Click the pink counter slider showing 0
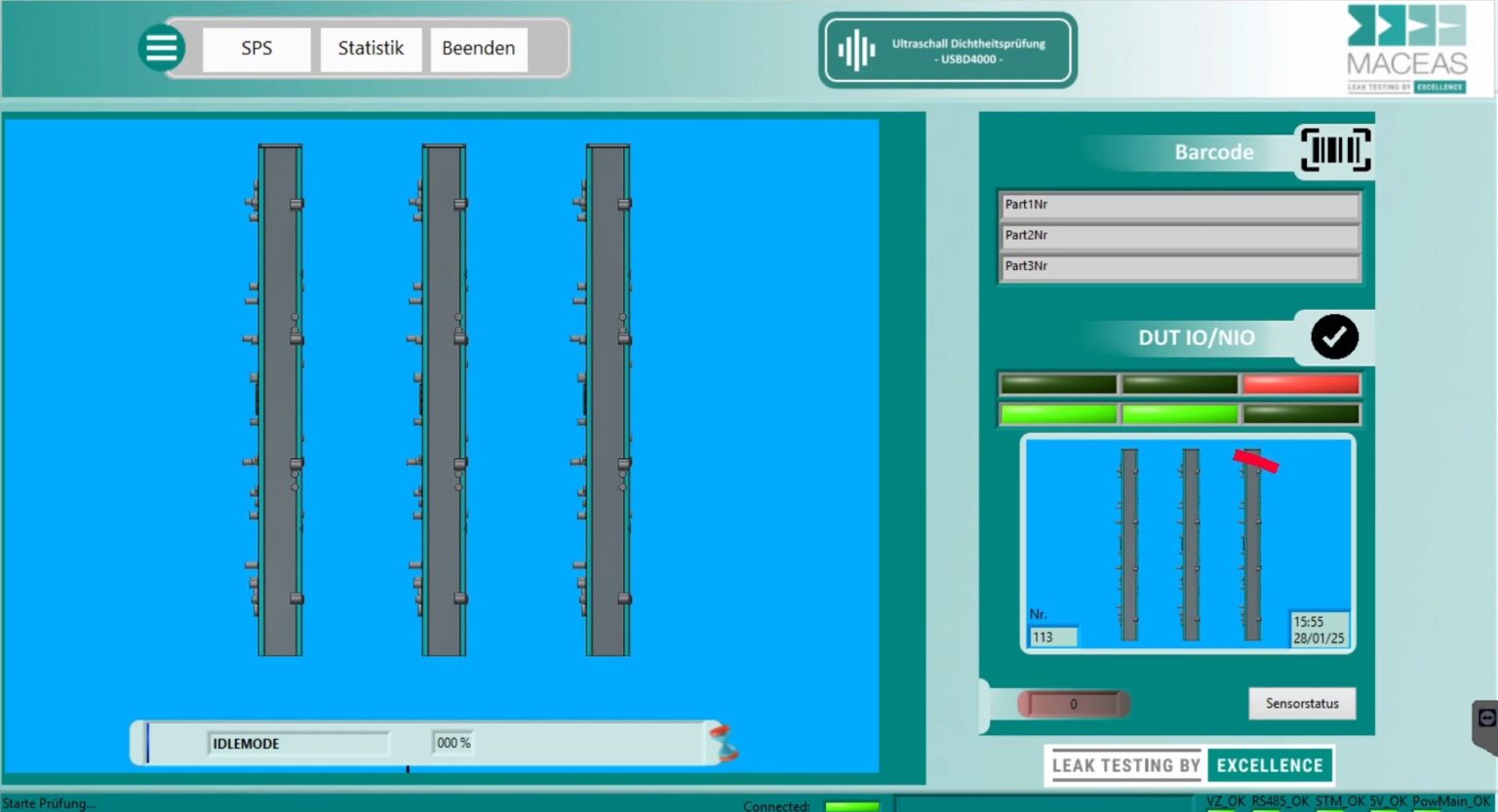 [1074, 703]
